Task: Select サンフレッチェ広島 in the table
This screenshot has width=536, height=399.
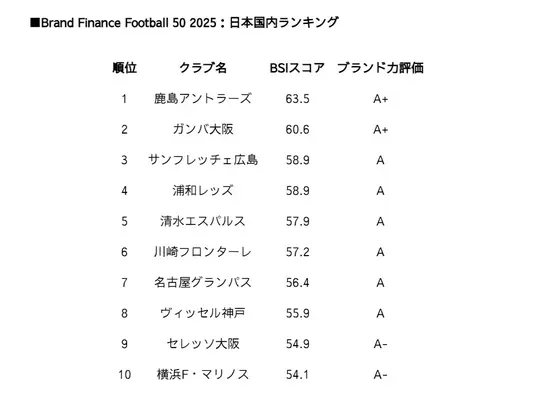Action: tap(203, 160)
